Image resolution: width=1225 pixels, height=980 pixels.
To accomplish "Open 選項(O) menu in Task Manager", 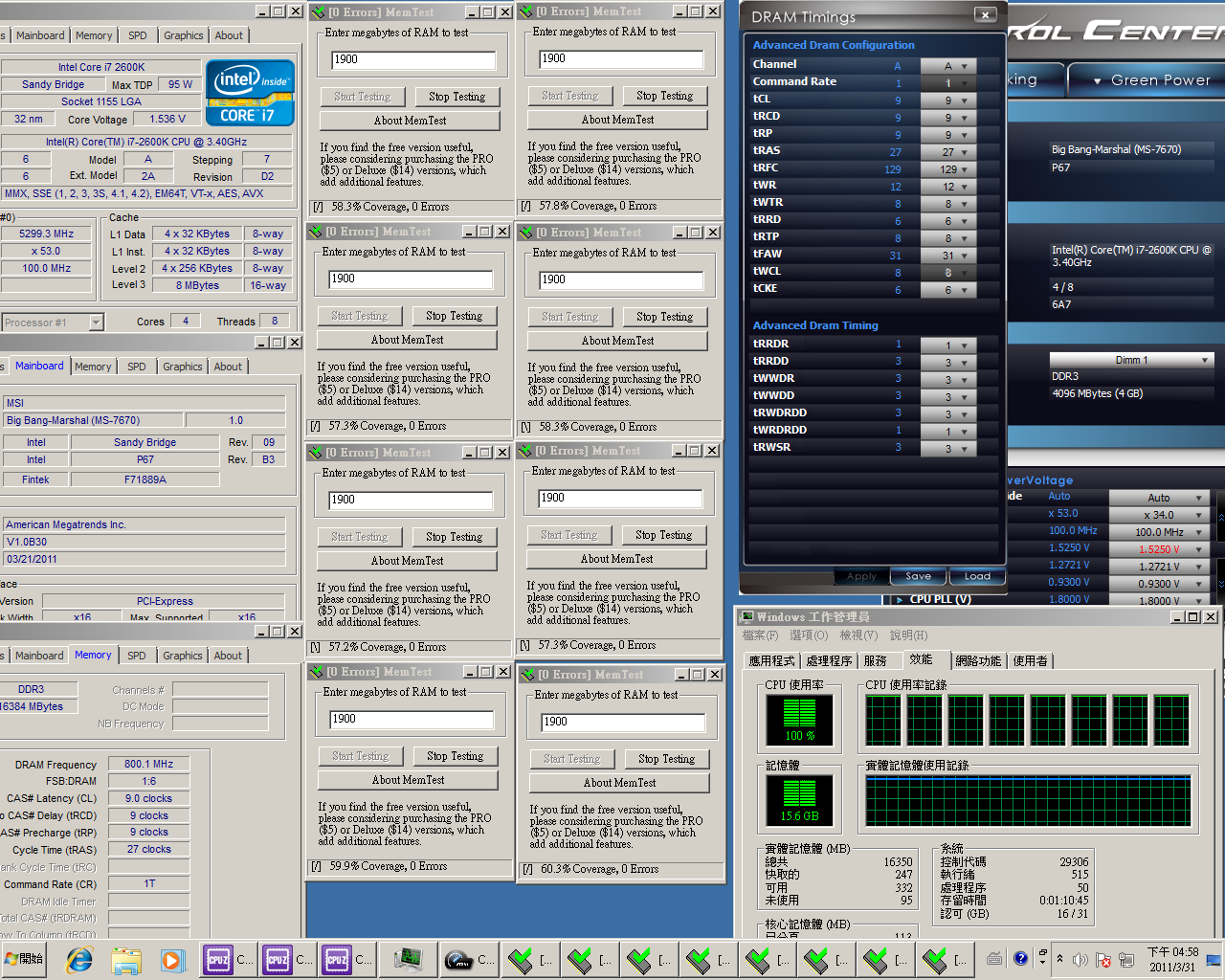I will coord(809,635).
